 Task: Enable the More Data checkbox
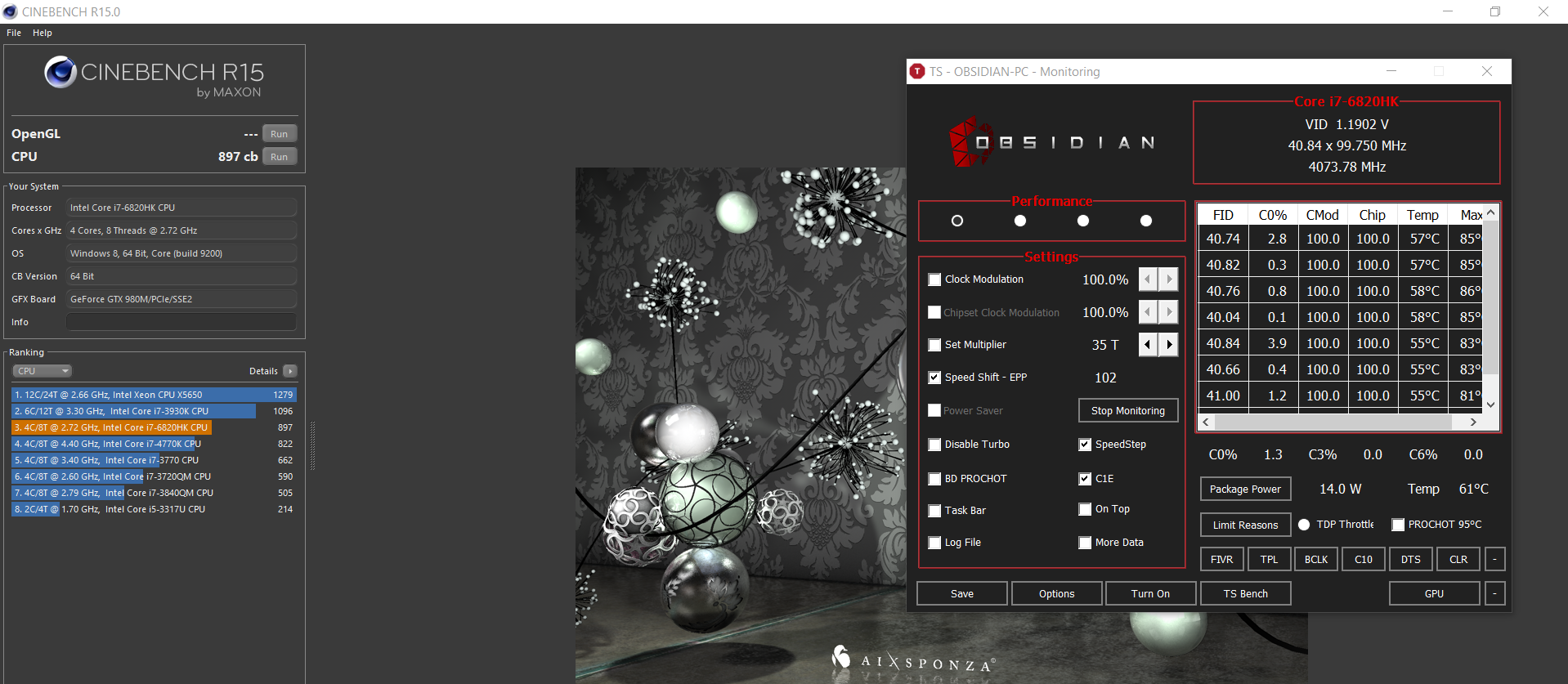tap(1085, 543)
